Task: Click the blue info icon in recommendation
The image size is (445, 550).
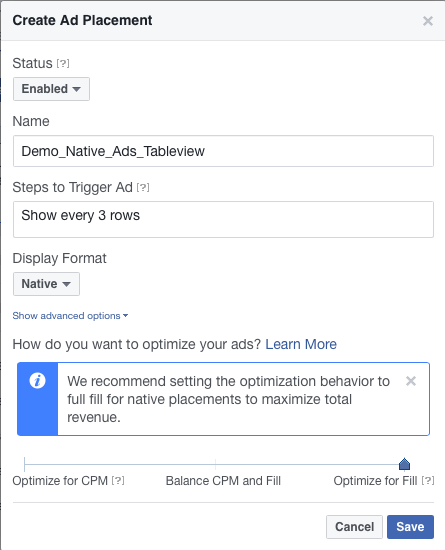Action: pos(38,380)
